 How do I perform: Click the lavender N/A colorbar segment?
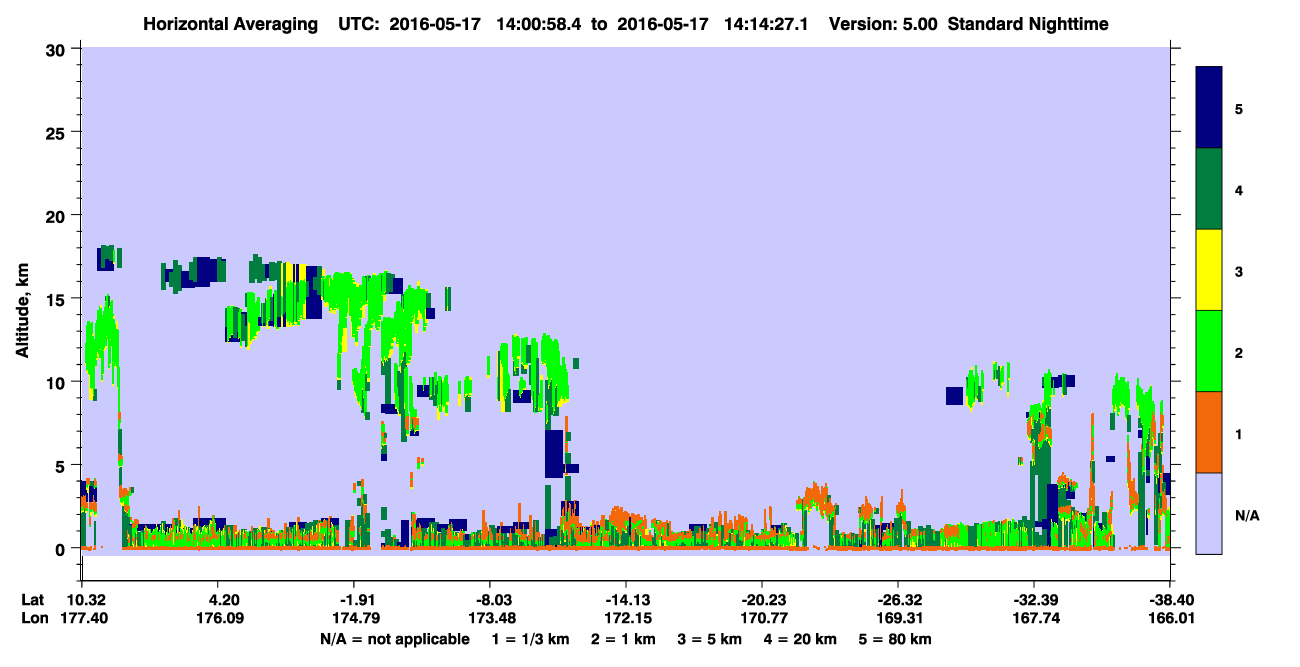[x=1209, y=513]
